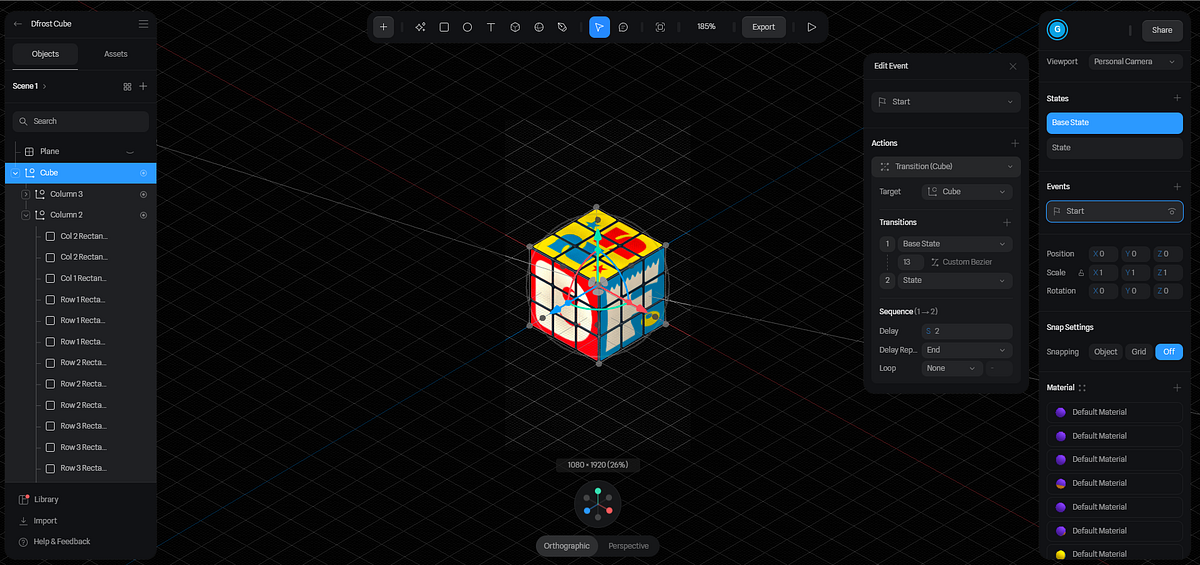Select the State item under States
Screen dimensions: 1200x565
click(1115, 147)
